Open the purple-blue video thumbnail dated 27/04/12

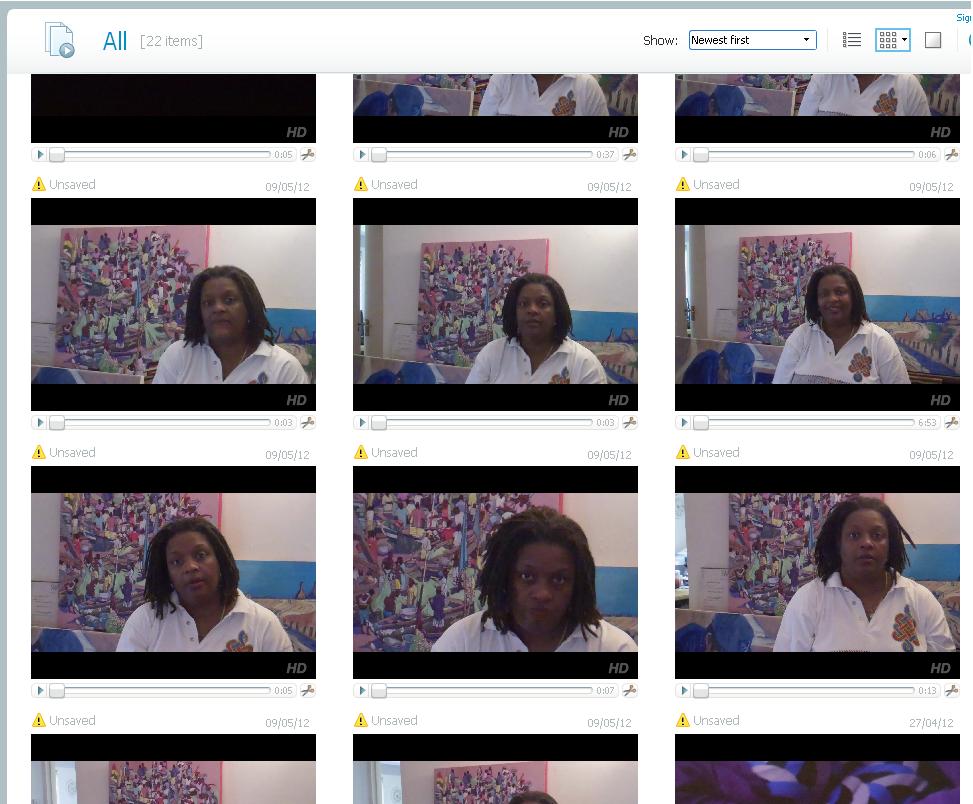click(817, 769)
